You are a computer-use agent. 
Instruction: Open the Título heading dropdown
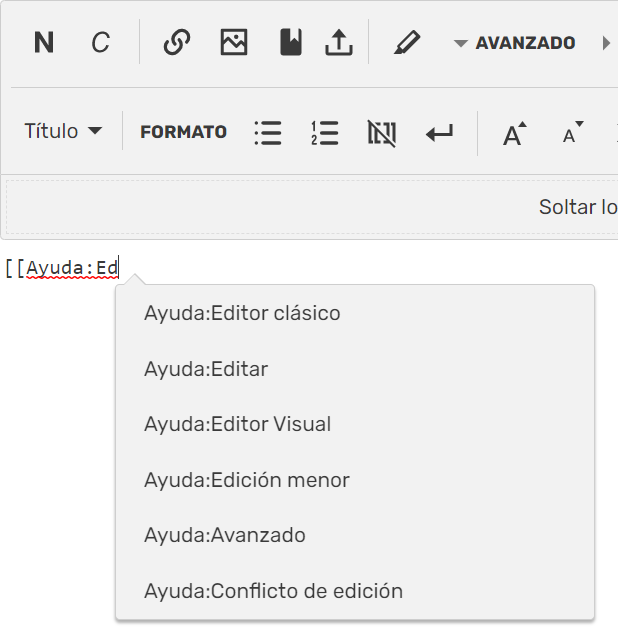(x=63, y=131)
